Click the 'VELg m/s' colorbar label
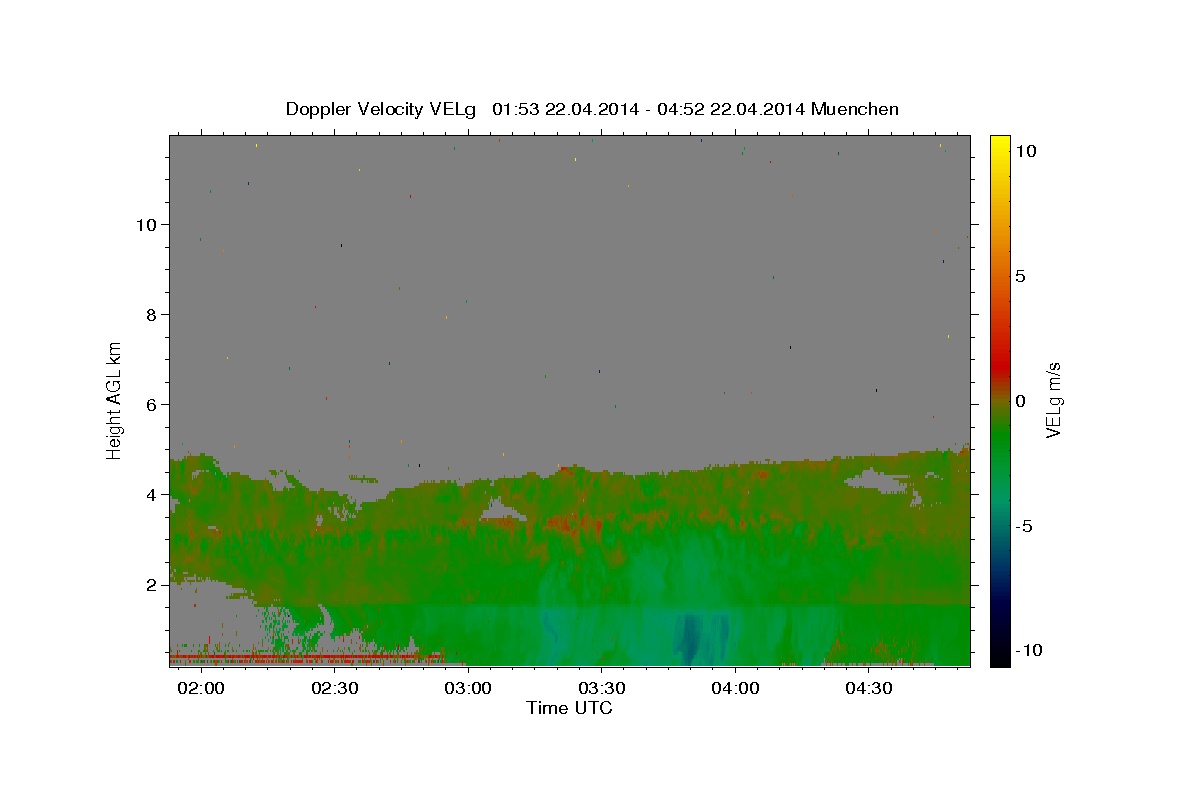The height and width of the screenshot is (800, 1200). [1053, 400]
